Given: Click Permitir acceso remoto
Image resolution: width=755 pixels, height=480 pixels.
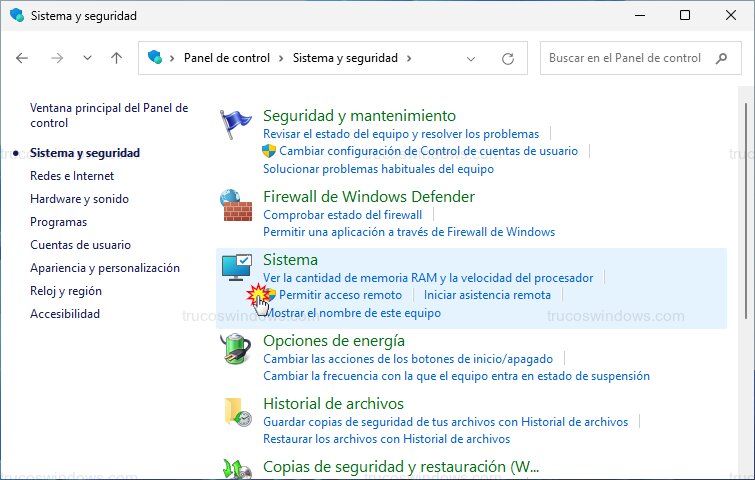Looking at the screenshot, I should click(x=340, y=295).
